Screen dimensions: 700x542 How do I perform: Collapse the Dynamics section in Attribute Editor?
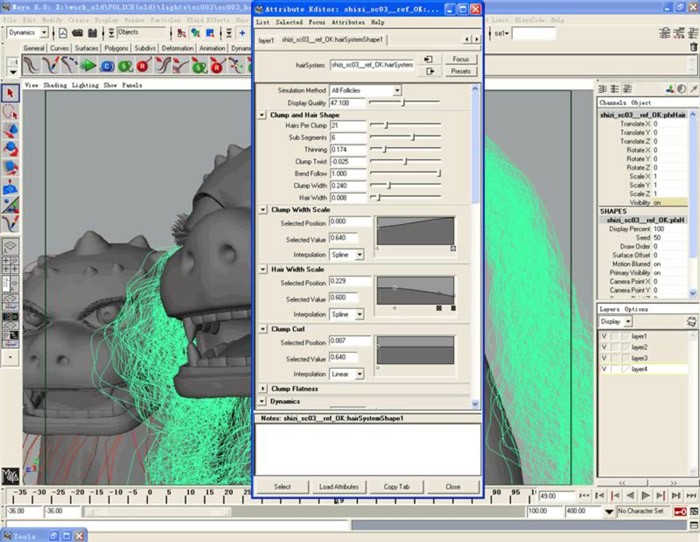[x=262, y=401]
